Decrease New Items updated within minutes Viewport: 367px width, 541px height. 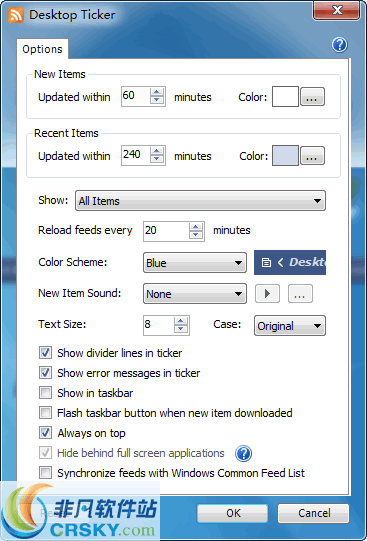[x=157, y=100]
